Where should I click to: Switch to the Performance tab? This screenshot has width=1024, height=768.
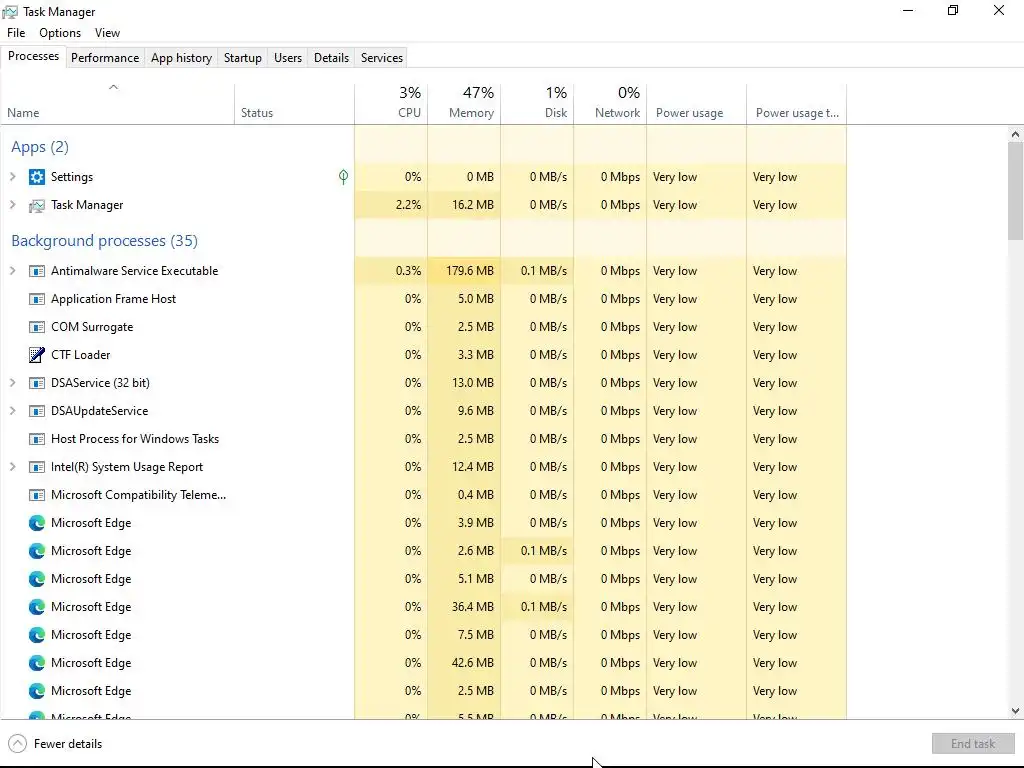[105, 58]
